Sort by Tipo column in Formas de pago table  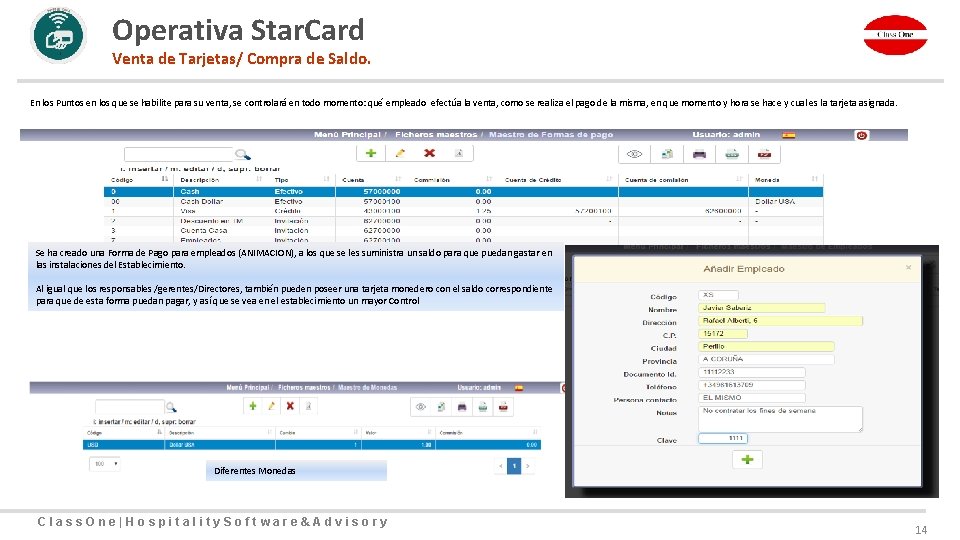302,179
